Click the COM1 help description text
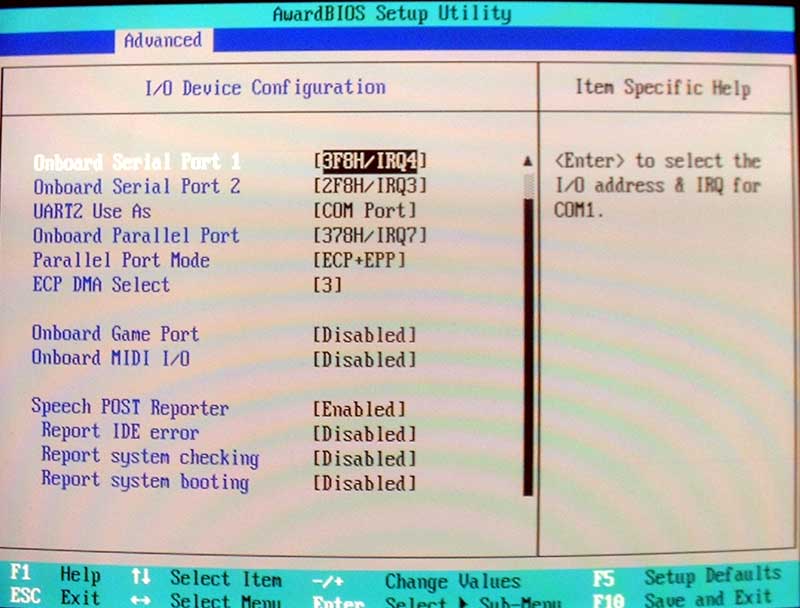Viewport: 800px width, 608px height. [x=658, y=185]
